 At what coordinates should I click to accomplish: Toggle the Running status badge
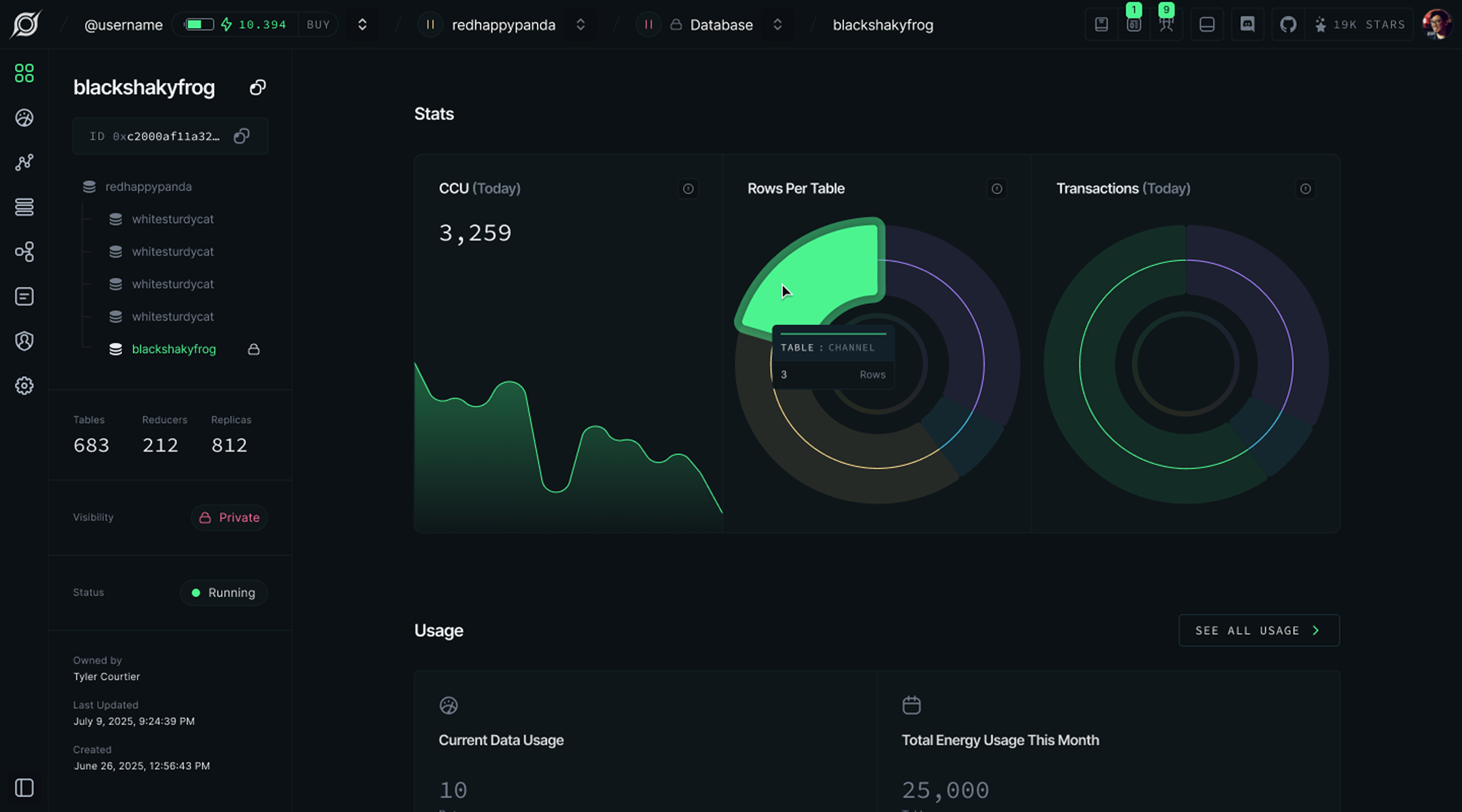coord(223,593)
